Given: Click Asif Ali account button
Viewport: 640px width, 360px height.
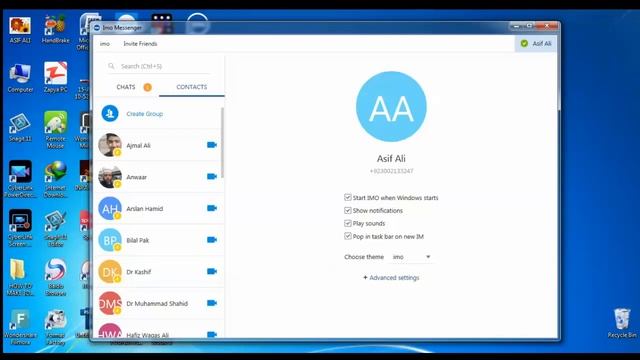Looking at the screenshot, I should pos(536,43).
